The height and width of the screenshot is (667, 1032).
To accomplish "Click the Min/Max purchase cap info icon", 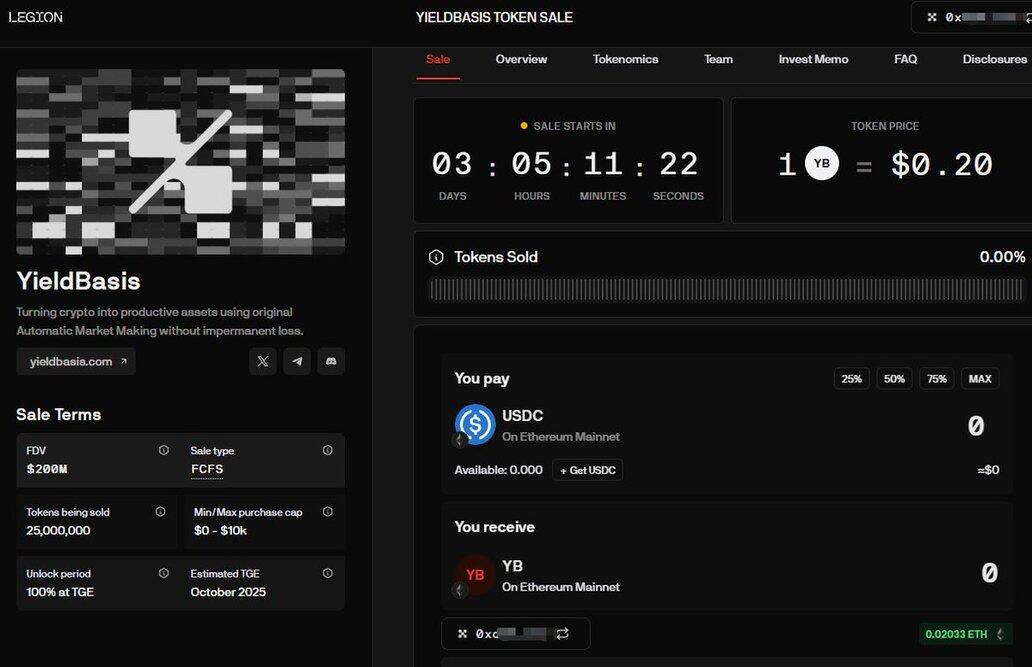I will pyautogui.click(x=328, y=512).
